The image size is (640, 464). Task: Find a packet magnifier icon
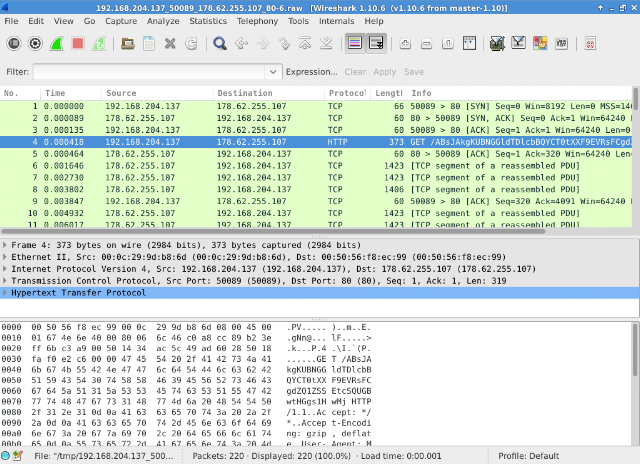coord(220,43)
